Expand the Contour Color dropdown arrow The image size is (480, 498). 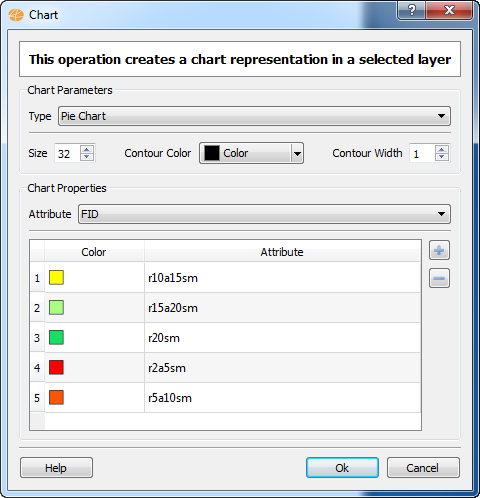coord(297,153)
